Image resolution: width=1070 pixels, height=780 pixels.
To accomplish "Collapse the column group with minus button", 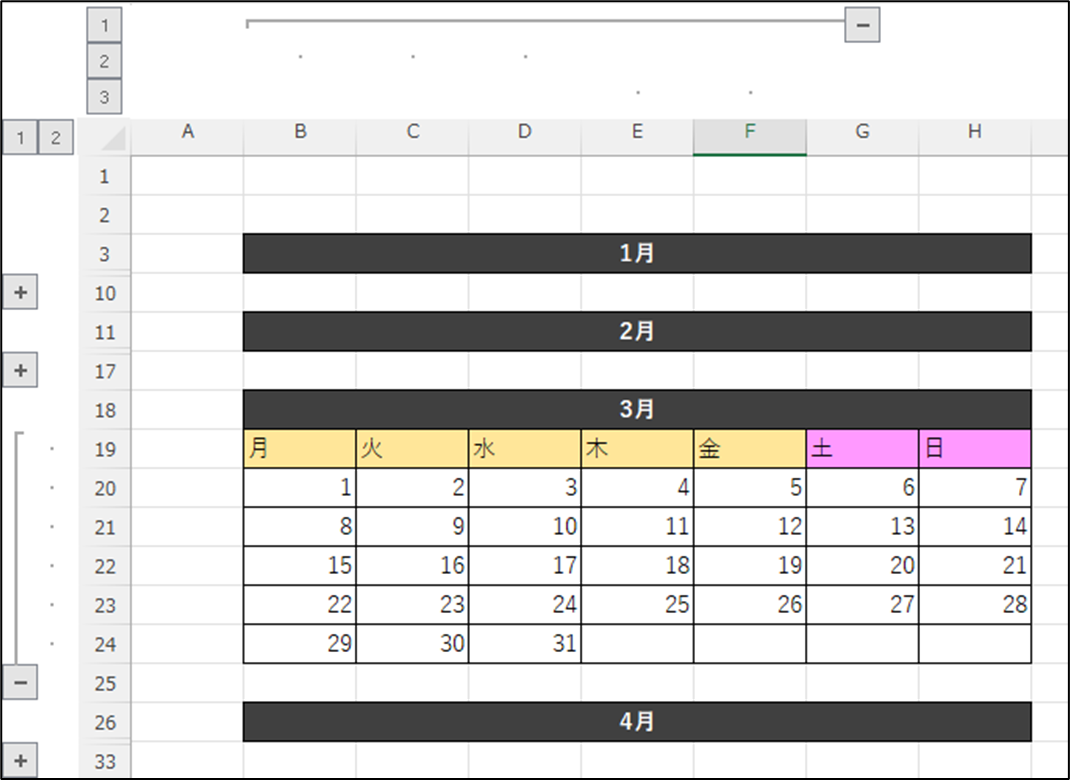I will click(861, 24).
